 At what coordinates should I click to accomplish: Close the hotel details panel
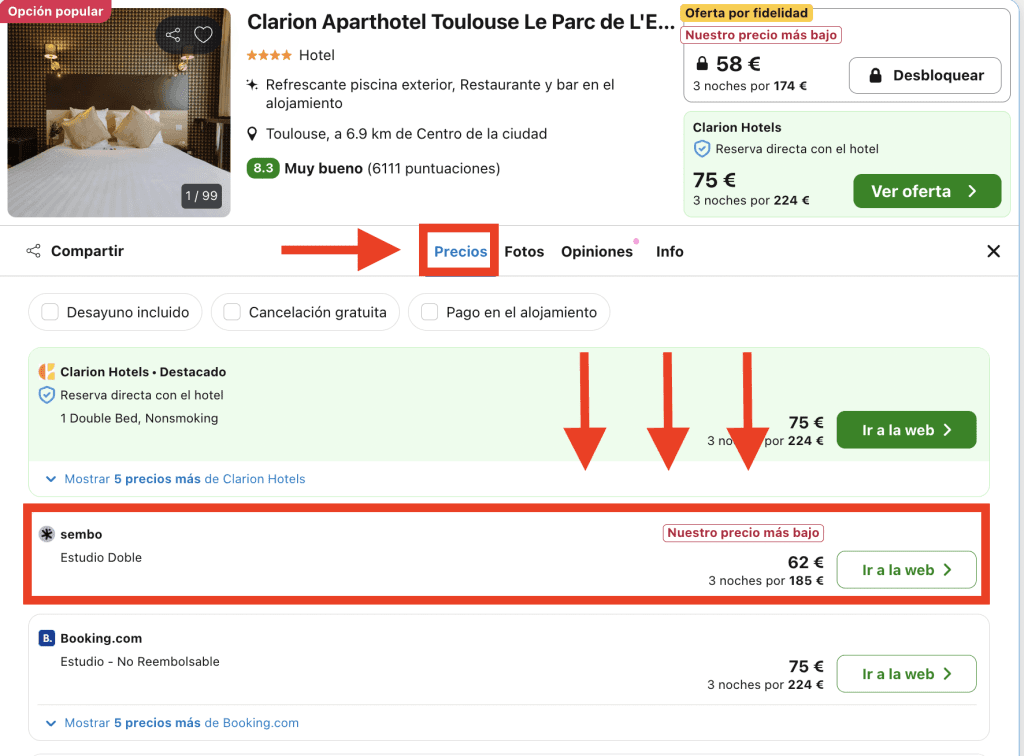click(x=993, y=251)
